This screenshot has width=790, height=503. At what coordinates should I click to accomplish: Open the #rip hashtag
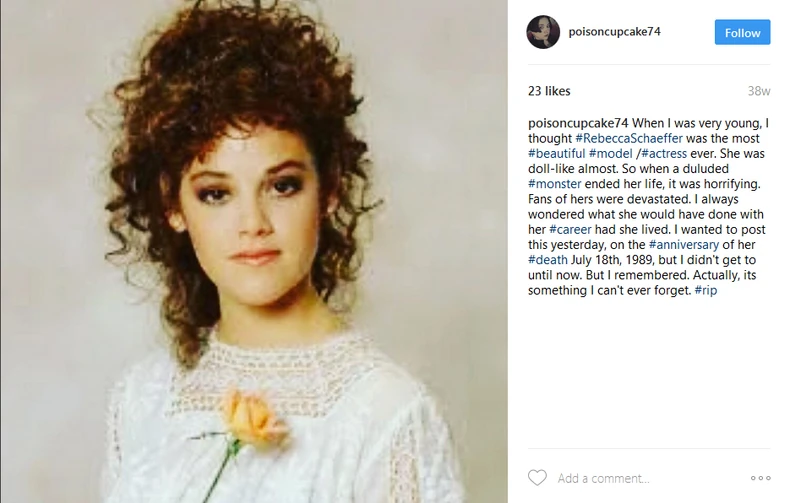[705, 290]
